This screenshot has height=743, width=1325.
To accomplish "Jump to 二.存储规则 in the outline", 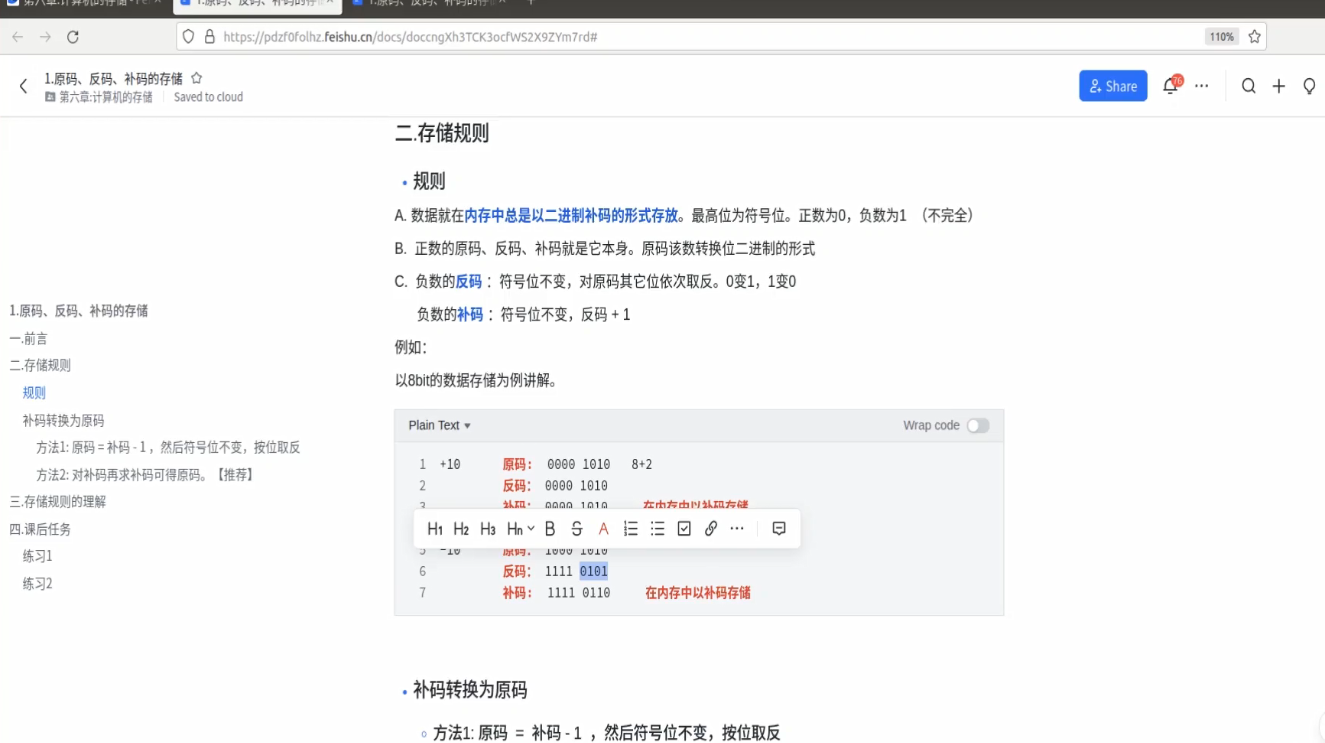I will point(40,365).
